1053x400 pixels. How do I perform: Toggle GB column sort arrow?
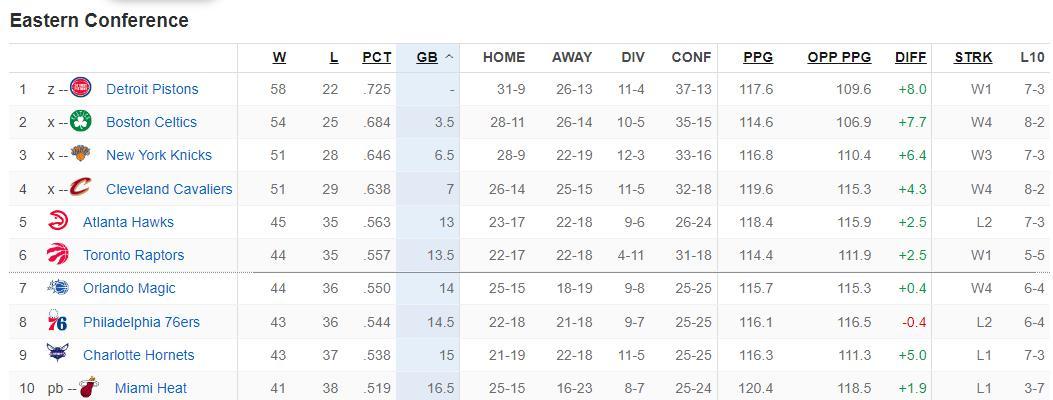(449, 57)
